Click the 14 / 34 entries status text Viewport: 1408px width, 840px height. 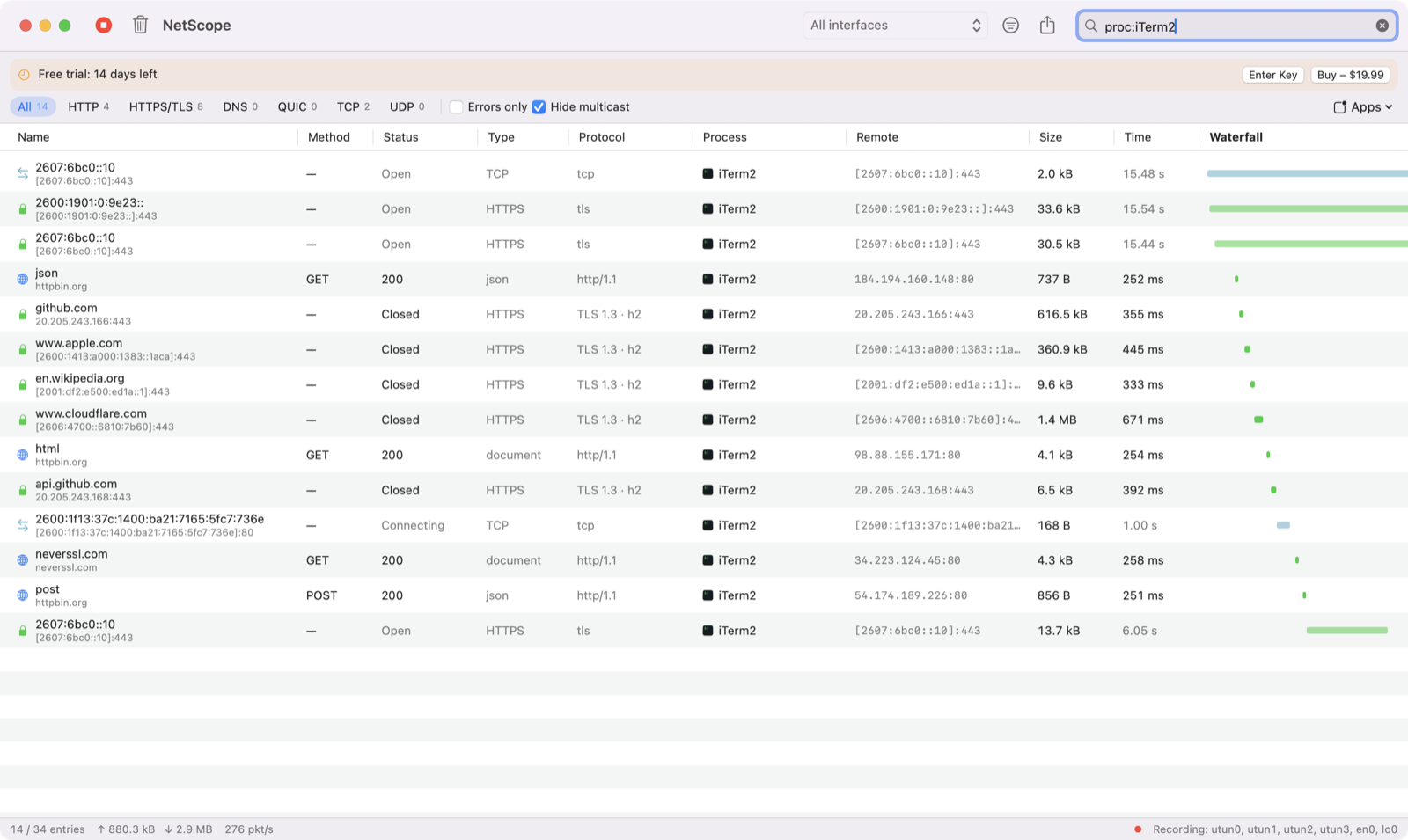tap(48, 829)
